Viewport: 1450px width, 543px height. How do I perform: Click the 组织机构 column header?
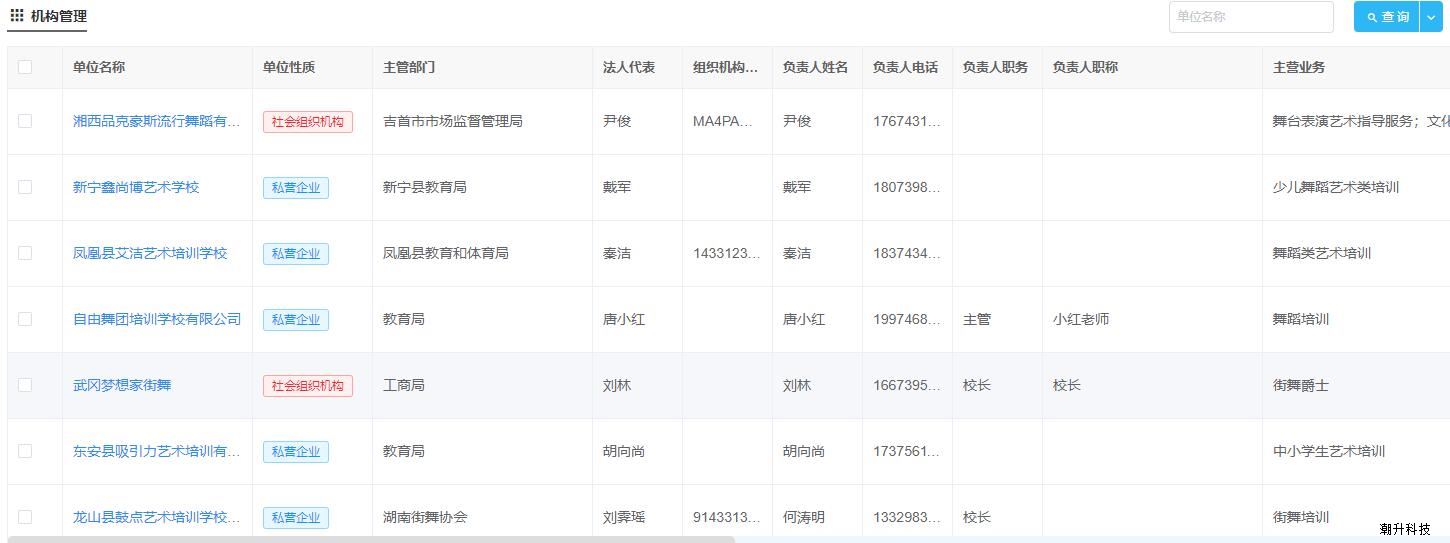coord(726,67)
